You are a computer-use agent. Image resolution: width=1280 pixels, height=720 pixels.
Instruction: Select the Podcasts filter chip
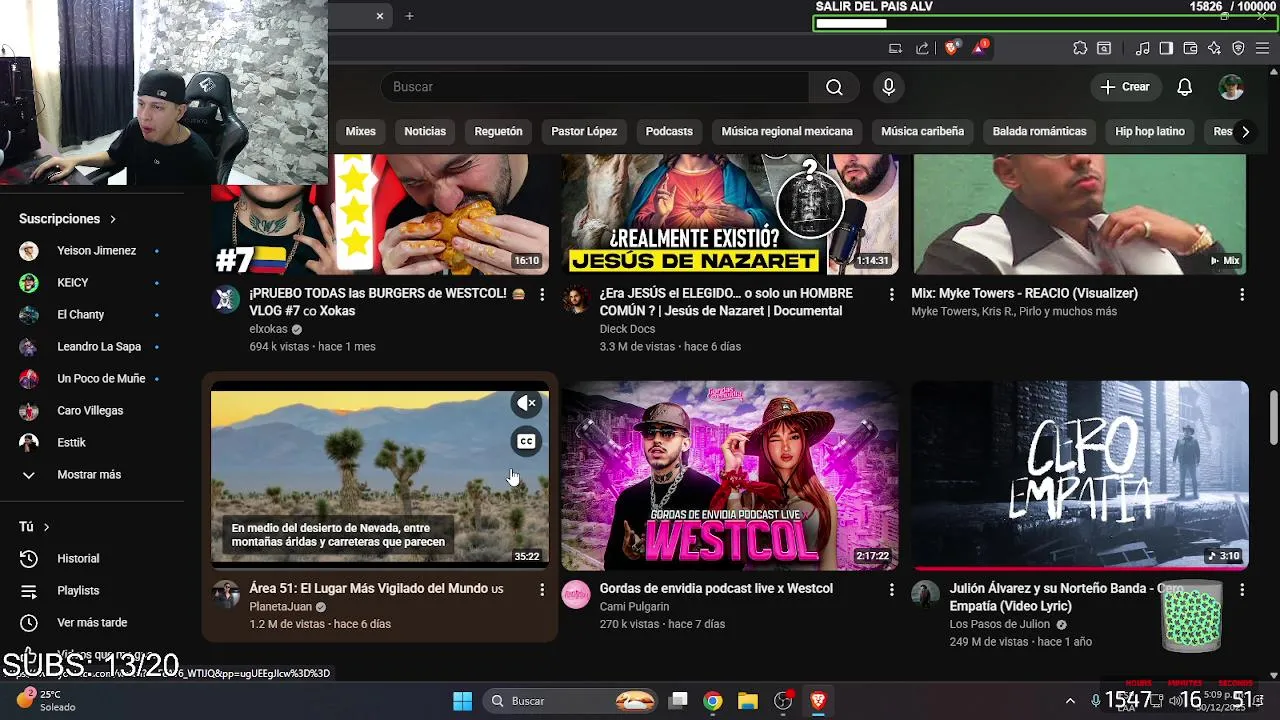pos(669,131)
